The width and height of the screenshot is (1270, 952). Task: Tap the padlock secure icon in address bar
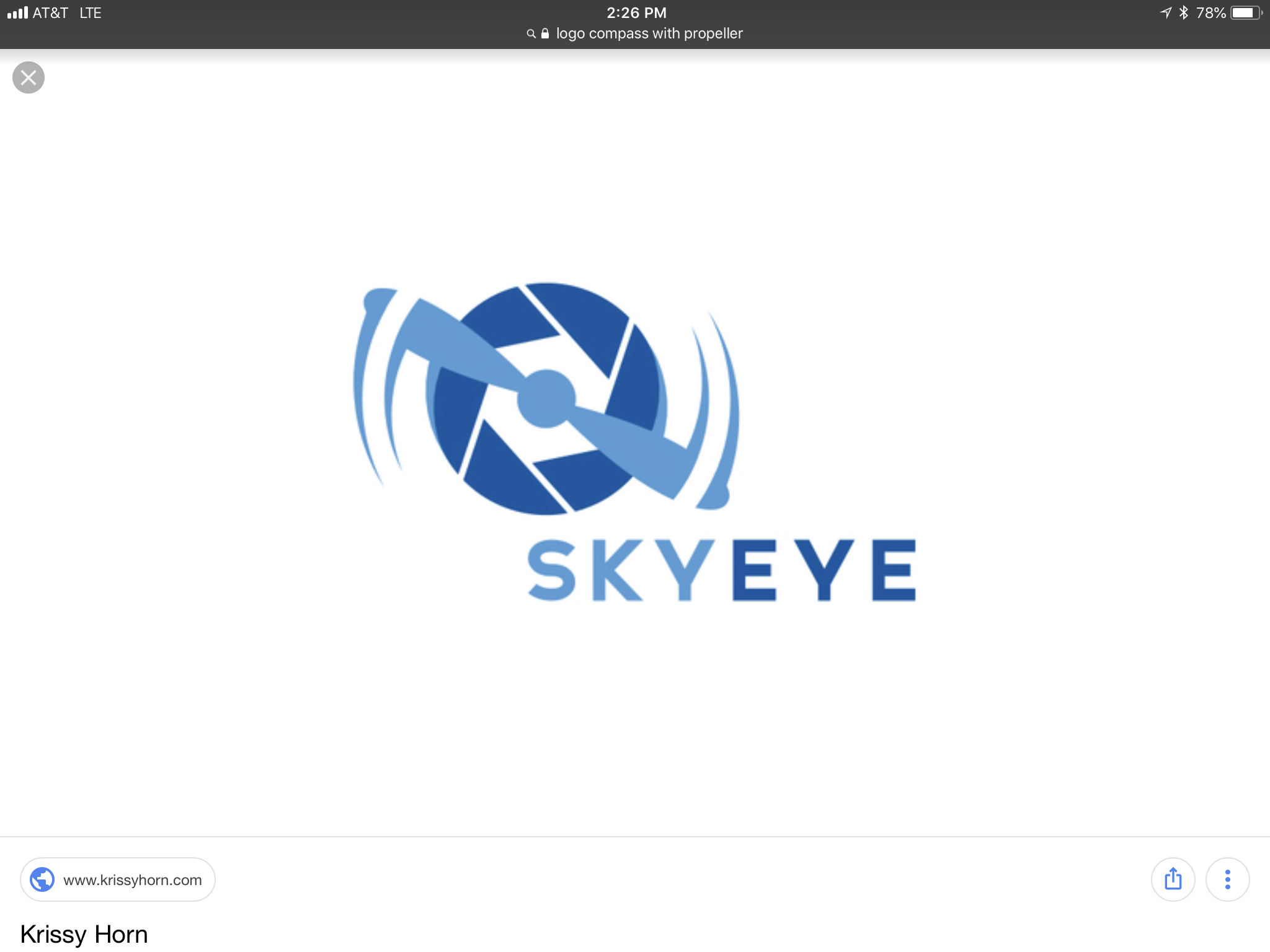pos(545,33)
